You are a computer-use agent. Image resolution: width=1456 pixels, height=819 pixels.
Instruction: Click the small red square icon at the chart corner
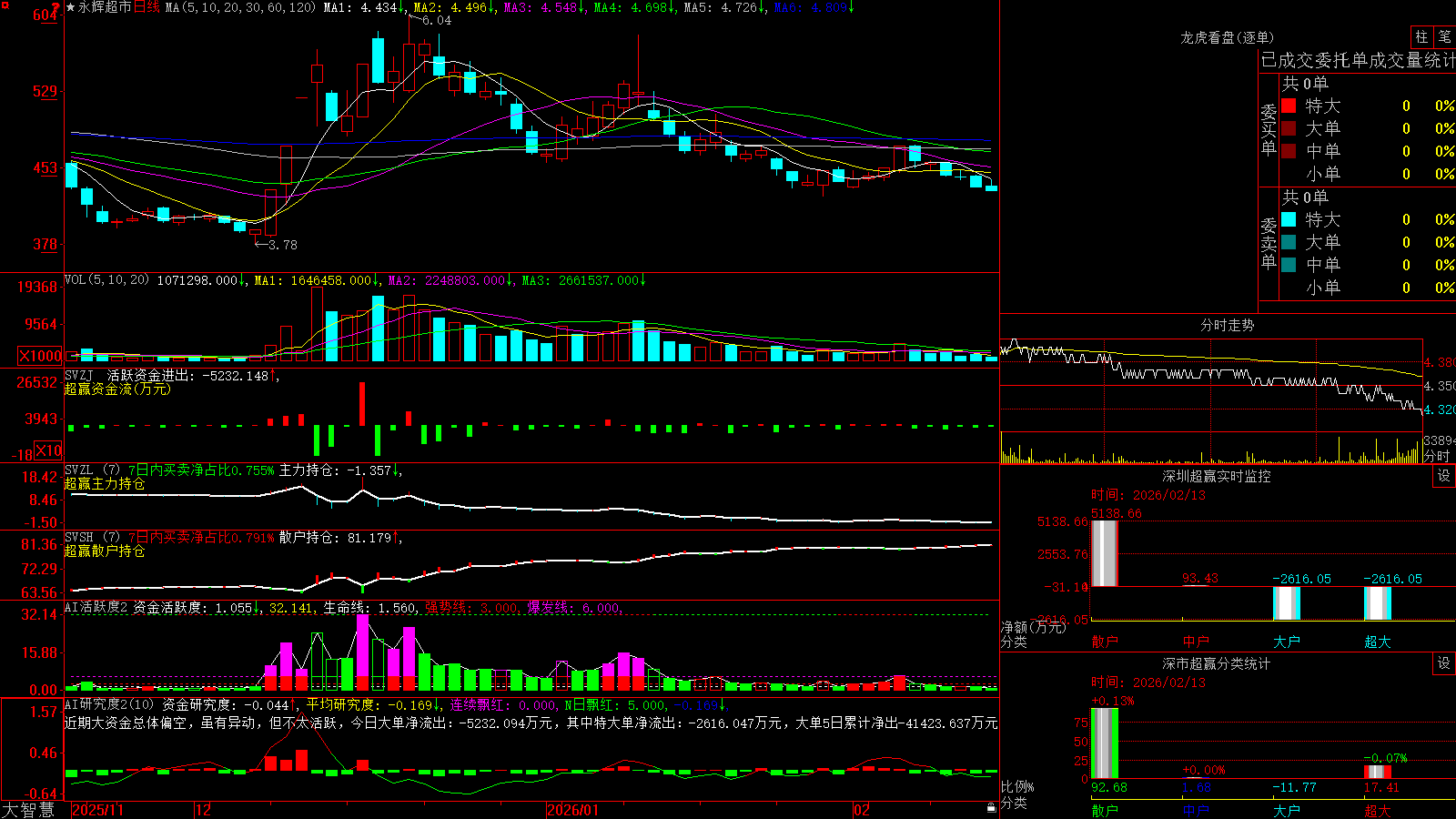click(x=5, y=5)
